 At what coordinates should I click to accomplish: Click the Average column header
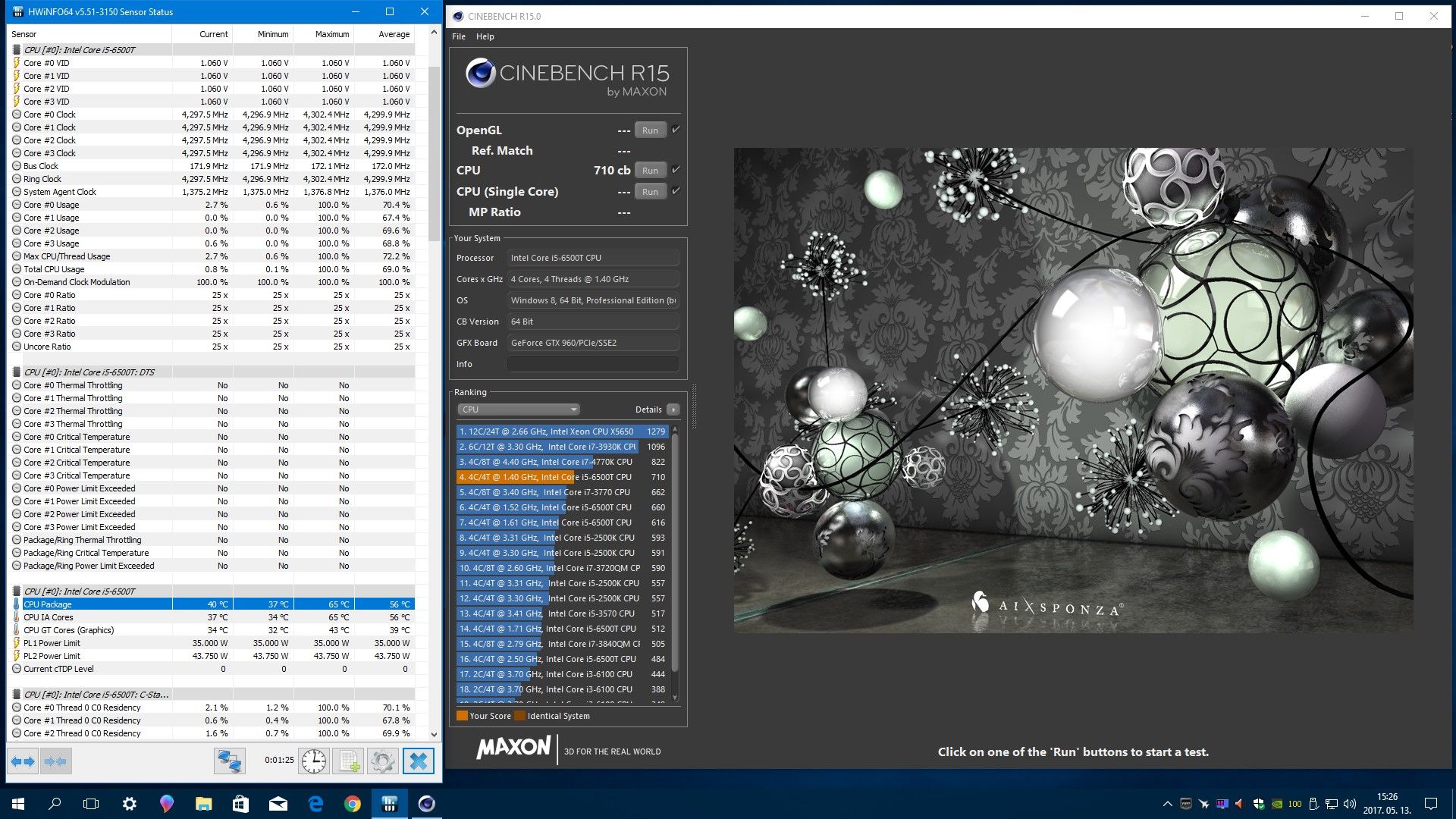pos(384,34)
